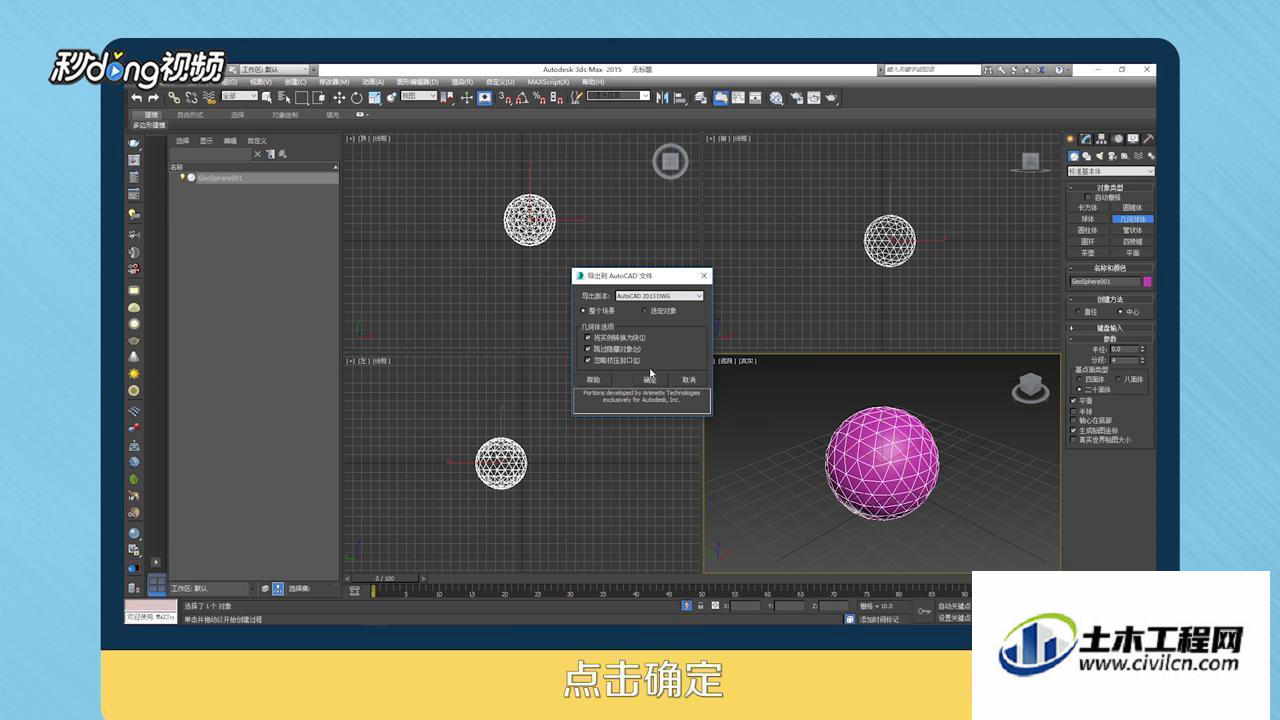Open the Create panel star icon
Viewport: 1280px width, 720px height.
tap(1069, 139)
